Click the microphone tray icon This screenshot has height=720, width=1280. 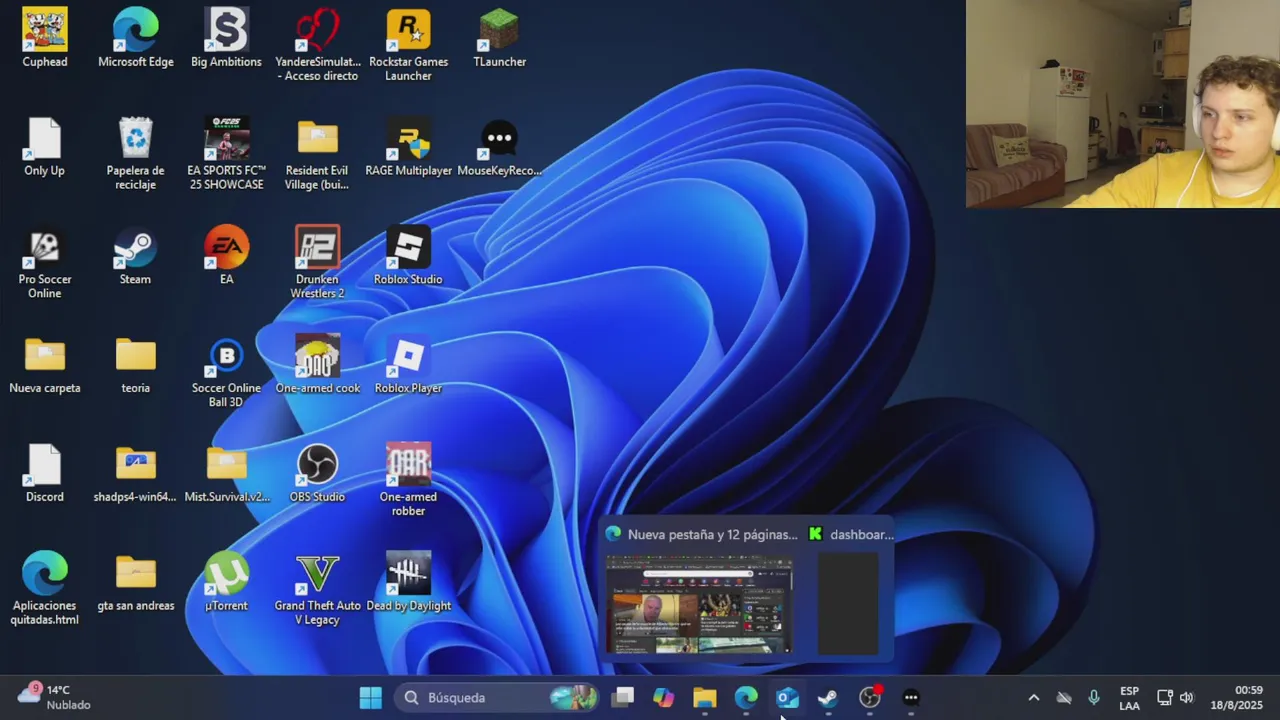(1094, 698)
